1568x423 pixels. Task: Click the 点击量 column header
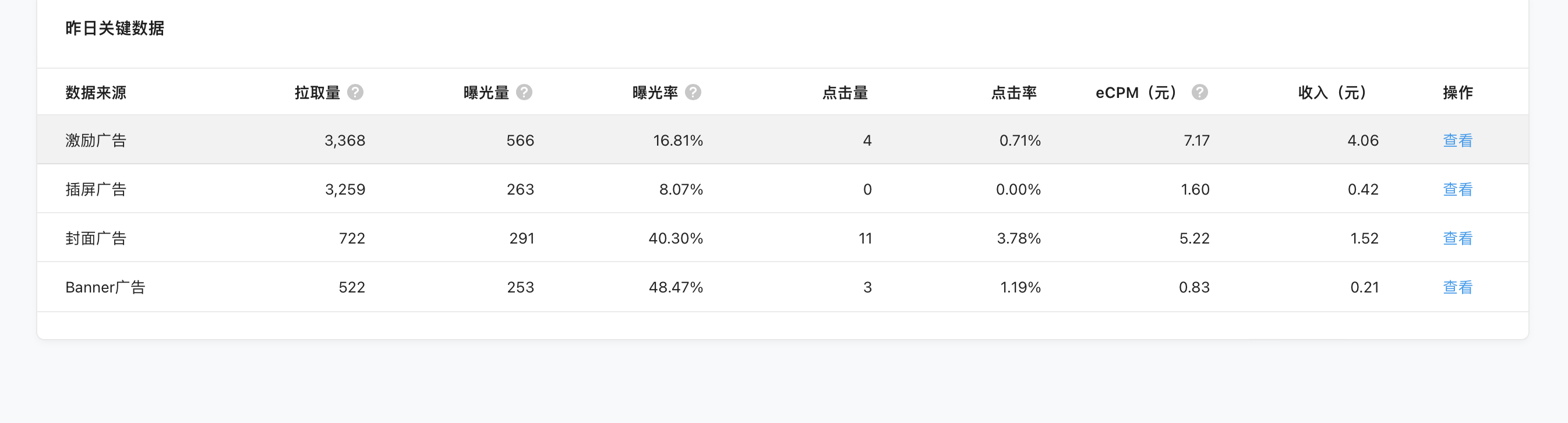[845, 93]
